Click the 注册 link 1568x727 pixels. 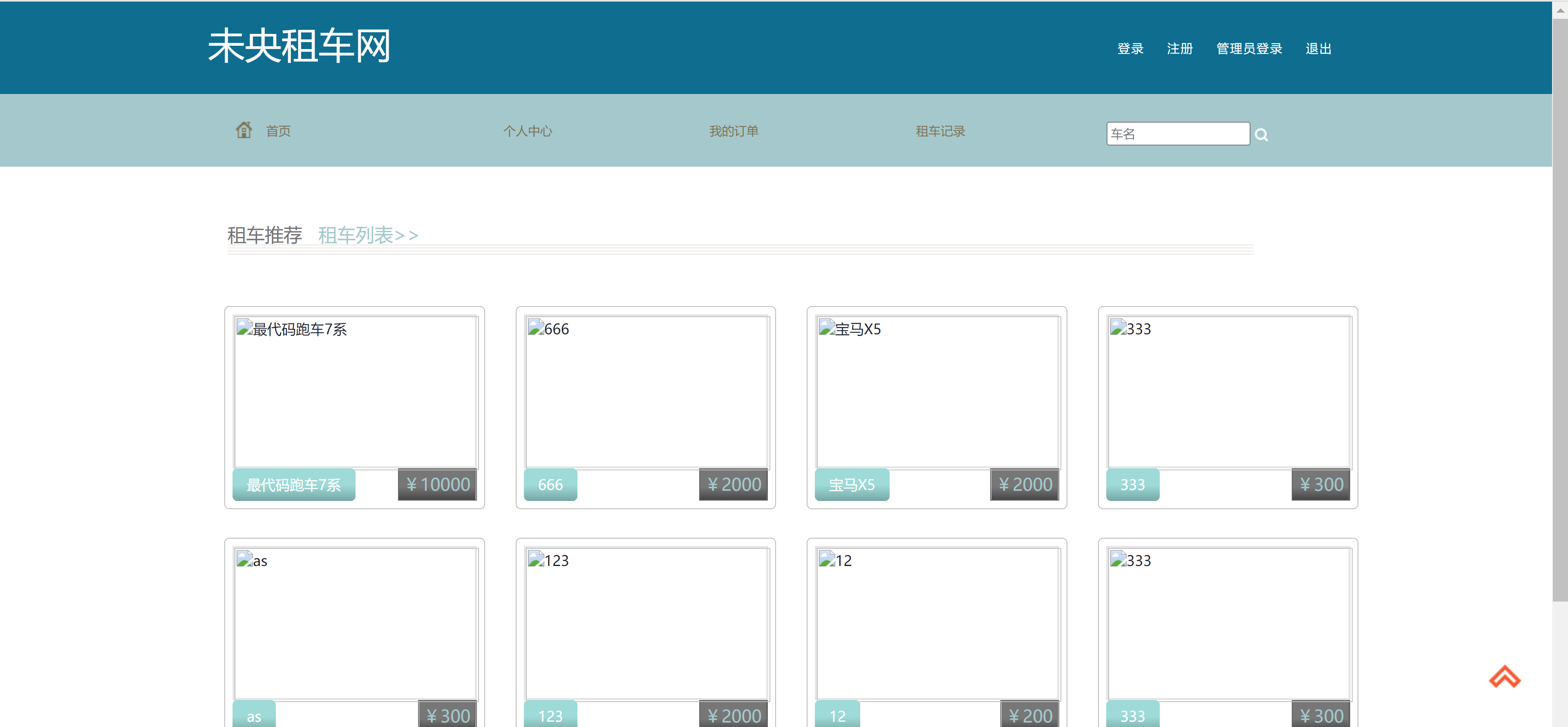1179,48
